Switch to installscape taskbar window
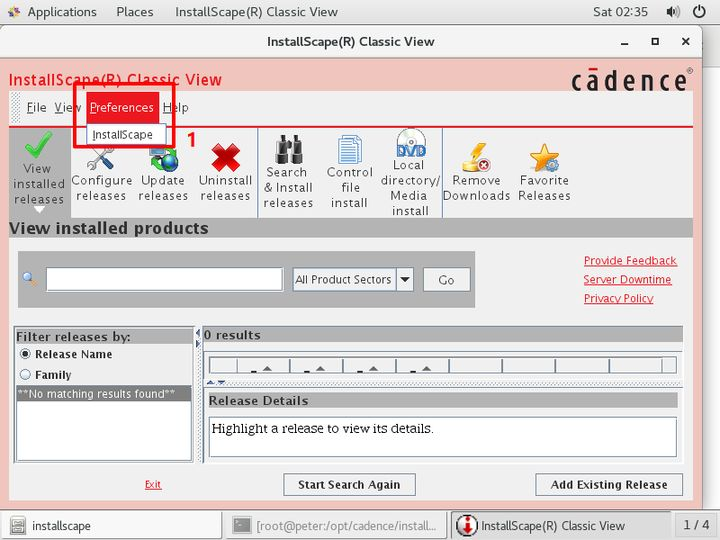 pos(110,525)
